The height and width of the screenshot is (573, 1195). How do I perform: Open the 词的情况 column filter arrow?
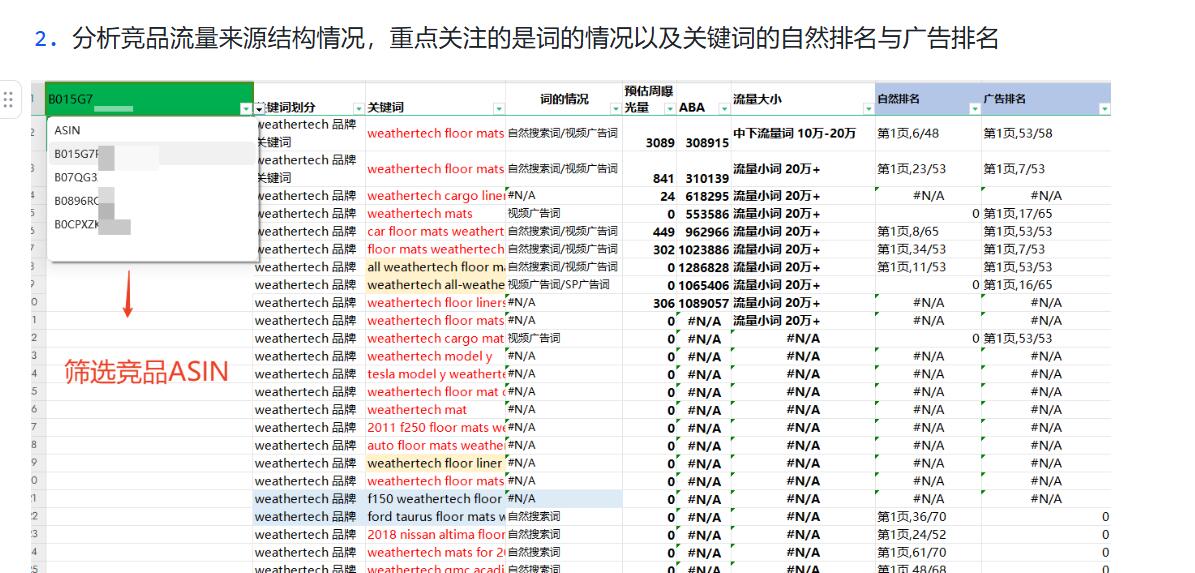(615, 110)
